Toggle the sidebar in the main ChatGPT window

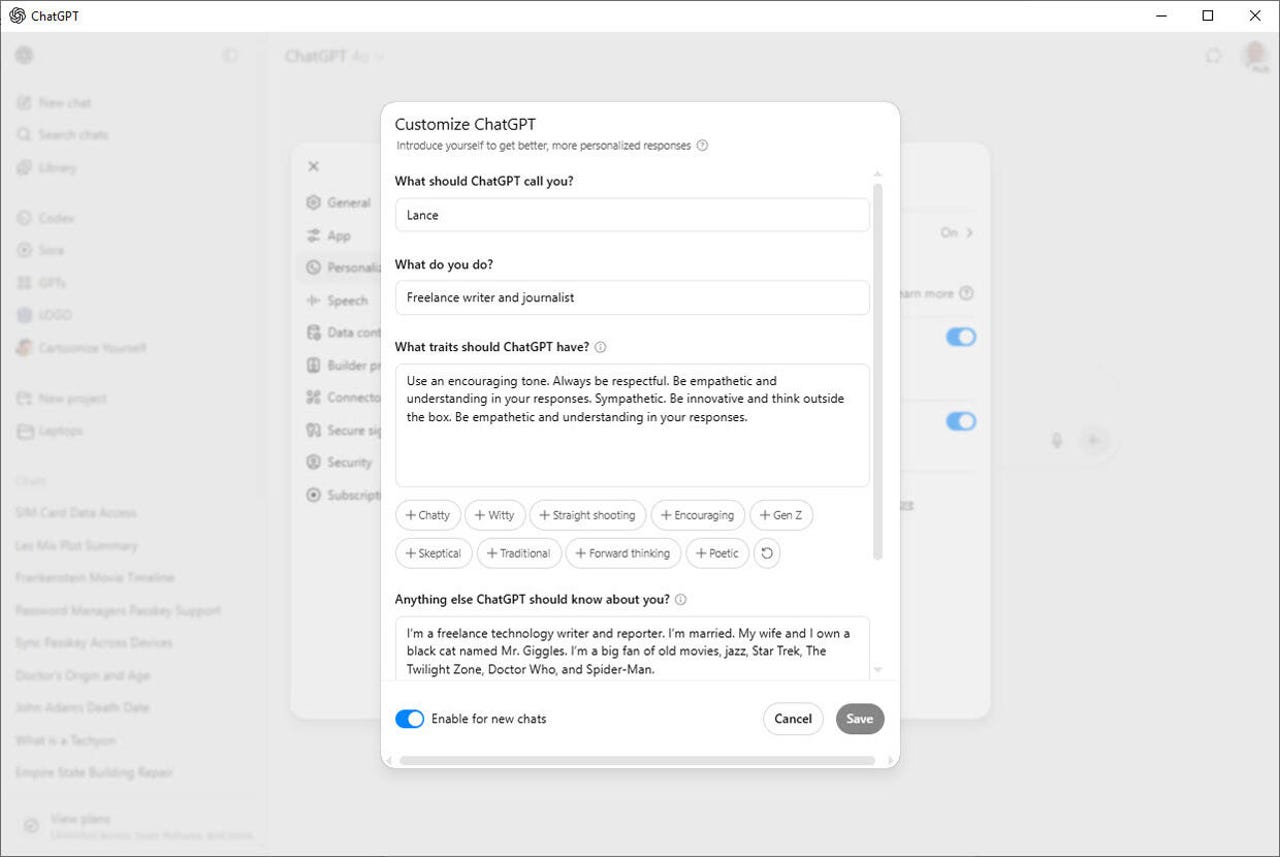click(230, 56)
